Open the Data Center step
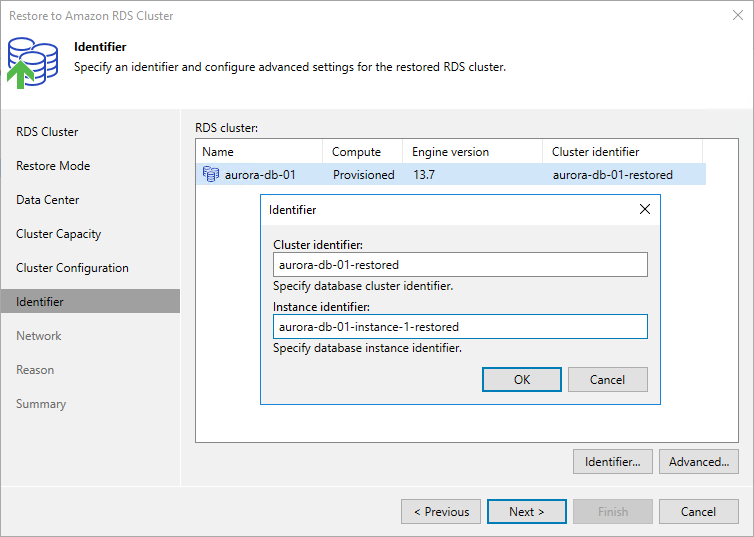This screenshot has height=537, width=754. tap(48, 200)
